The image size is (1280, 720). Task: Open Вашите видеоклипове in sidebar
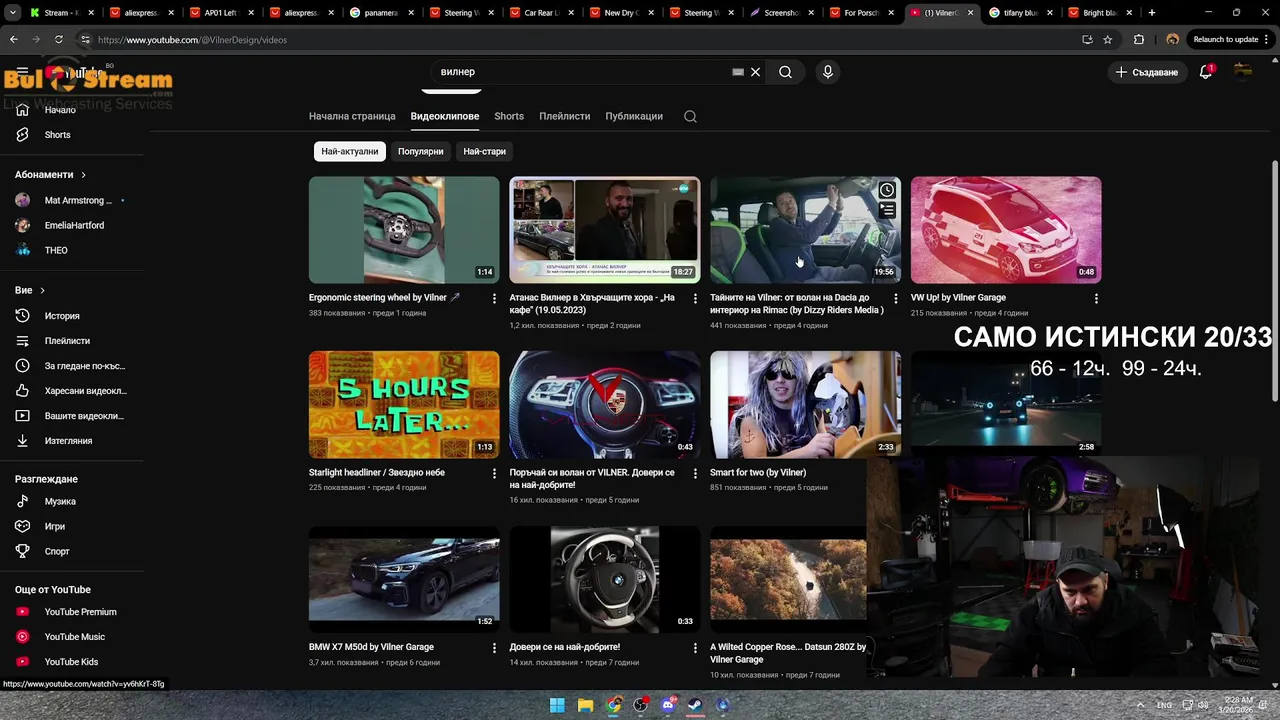tap(72, 416)
